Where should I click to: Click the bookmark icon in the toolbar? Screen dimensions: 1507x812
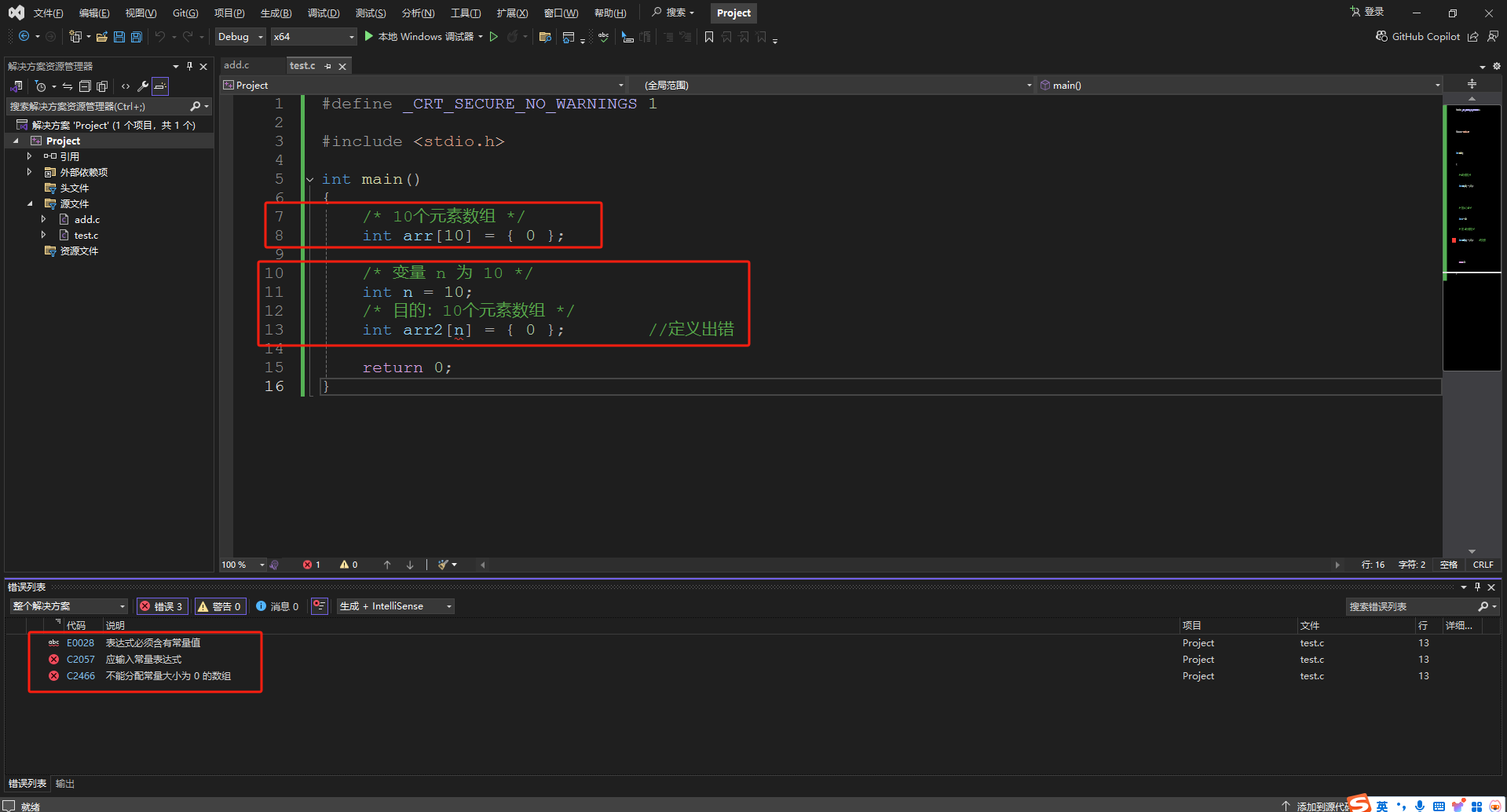pos(709,37)
